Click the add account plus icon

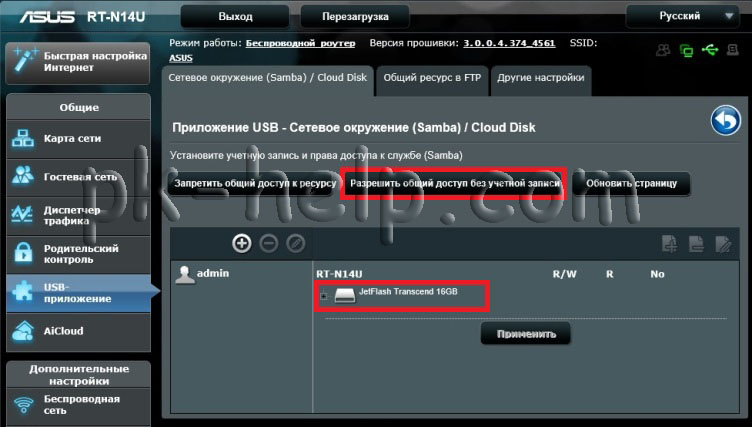242,243
